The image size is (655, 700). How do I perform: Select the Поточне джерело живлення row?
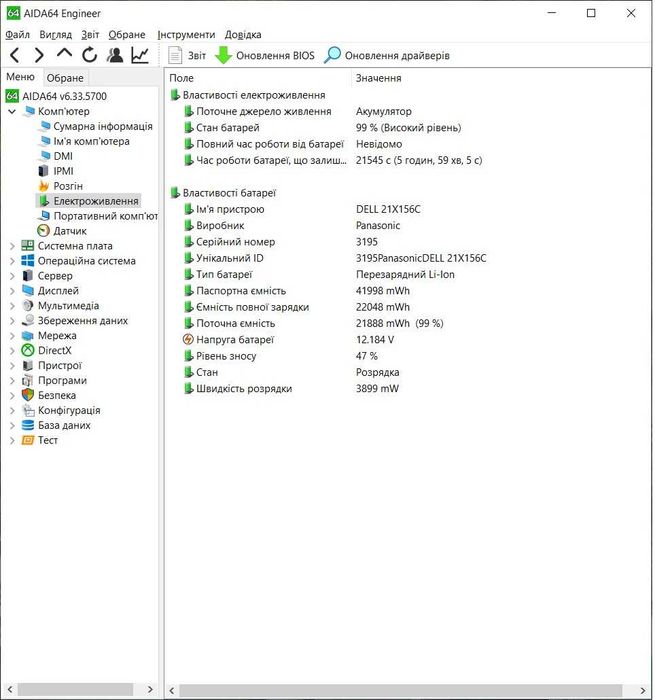point(297,111)
